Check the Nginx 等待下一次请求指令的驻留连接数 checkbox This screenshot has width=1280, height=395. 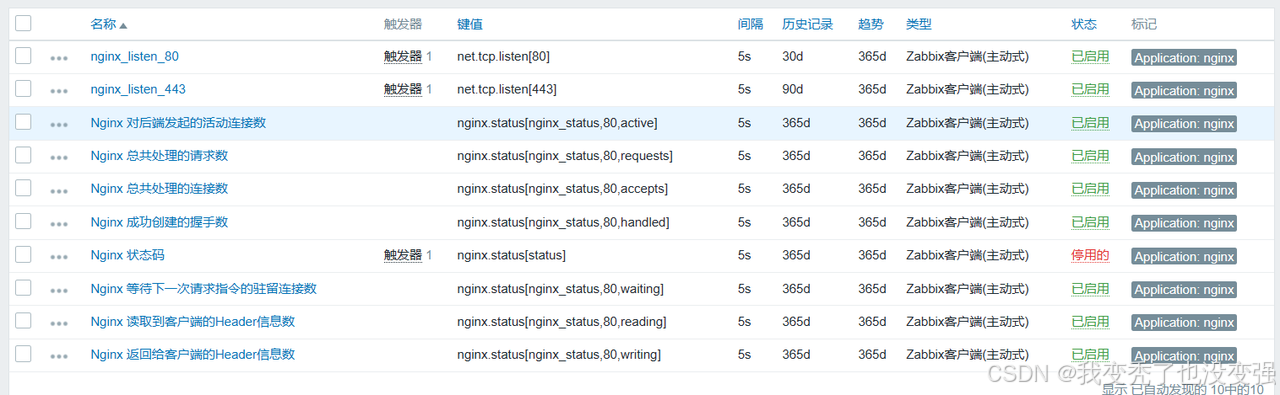pyautogui.click(x=23, y=288)
